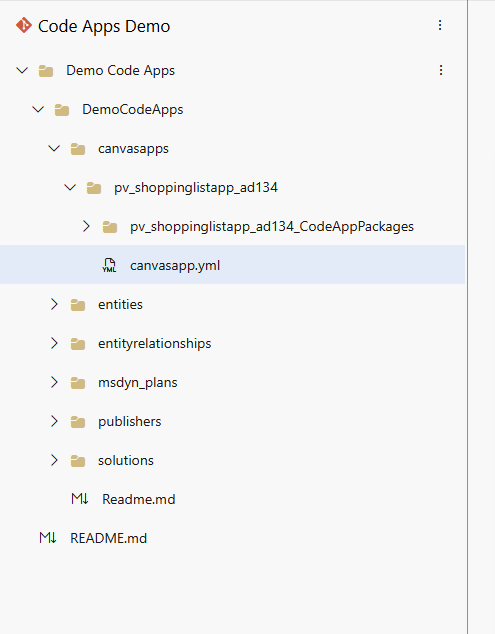This screenshot has height=634, width=495.
Task: Collapse the Demo Code Apps folder
Action: (x=22, y=70)
